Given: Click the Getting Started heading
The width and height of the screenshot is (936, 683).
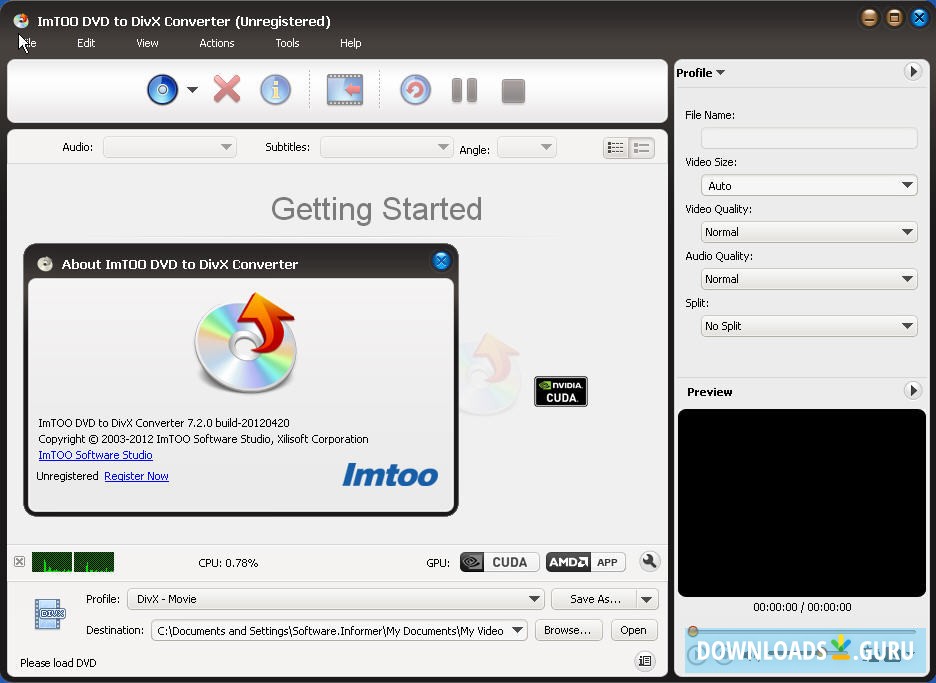Looking at the screenshot, I should (x=377, y=209).
